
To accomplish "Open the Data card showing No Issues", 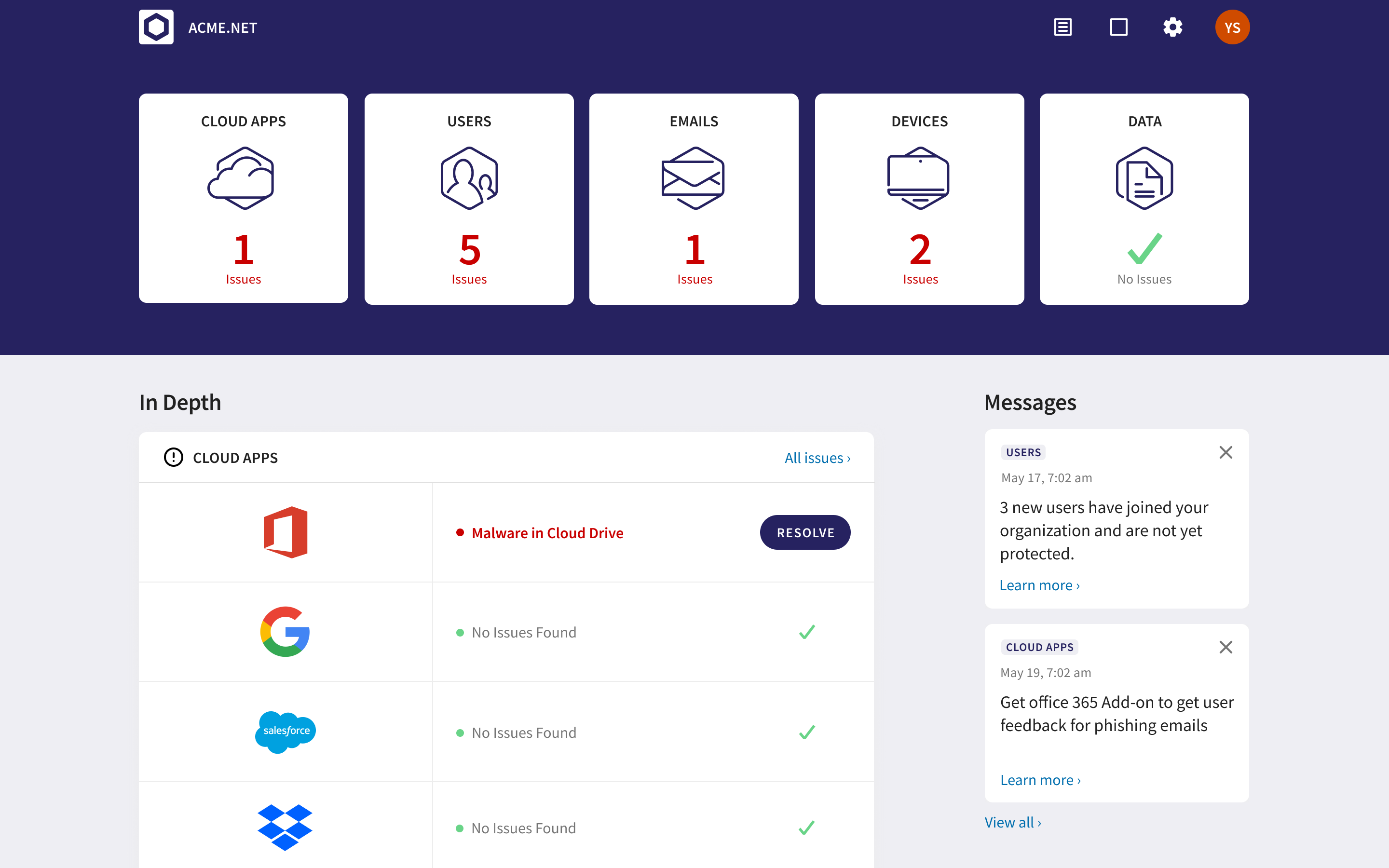I will tap(1144, 199).
